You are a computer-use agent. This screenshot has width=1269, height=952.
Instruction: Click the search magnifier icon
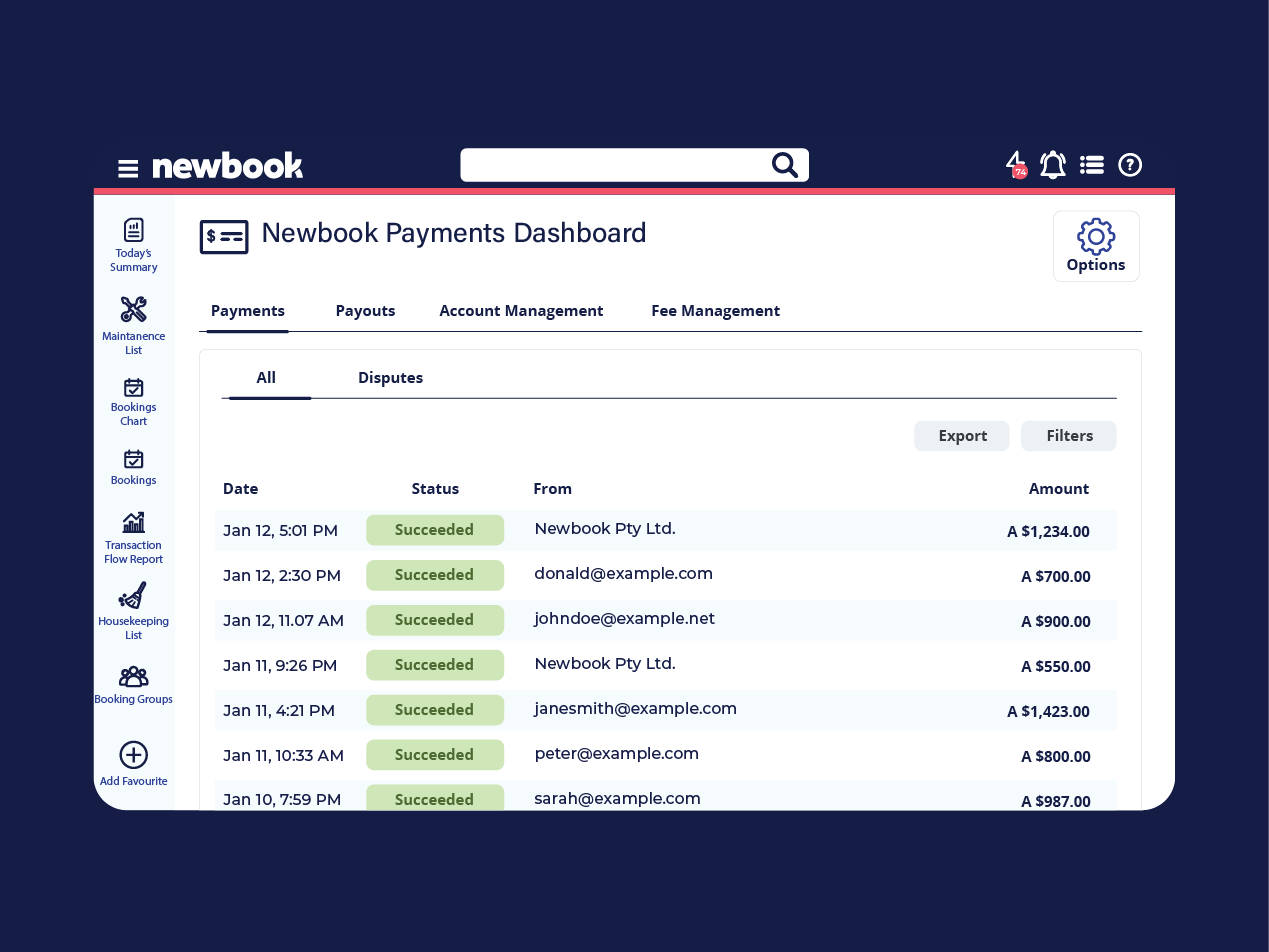point(784,165)
